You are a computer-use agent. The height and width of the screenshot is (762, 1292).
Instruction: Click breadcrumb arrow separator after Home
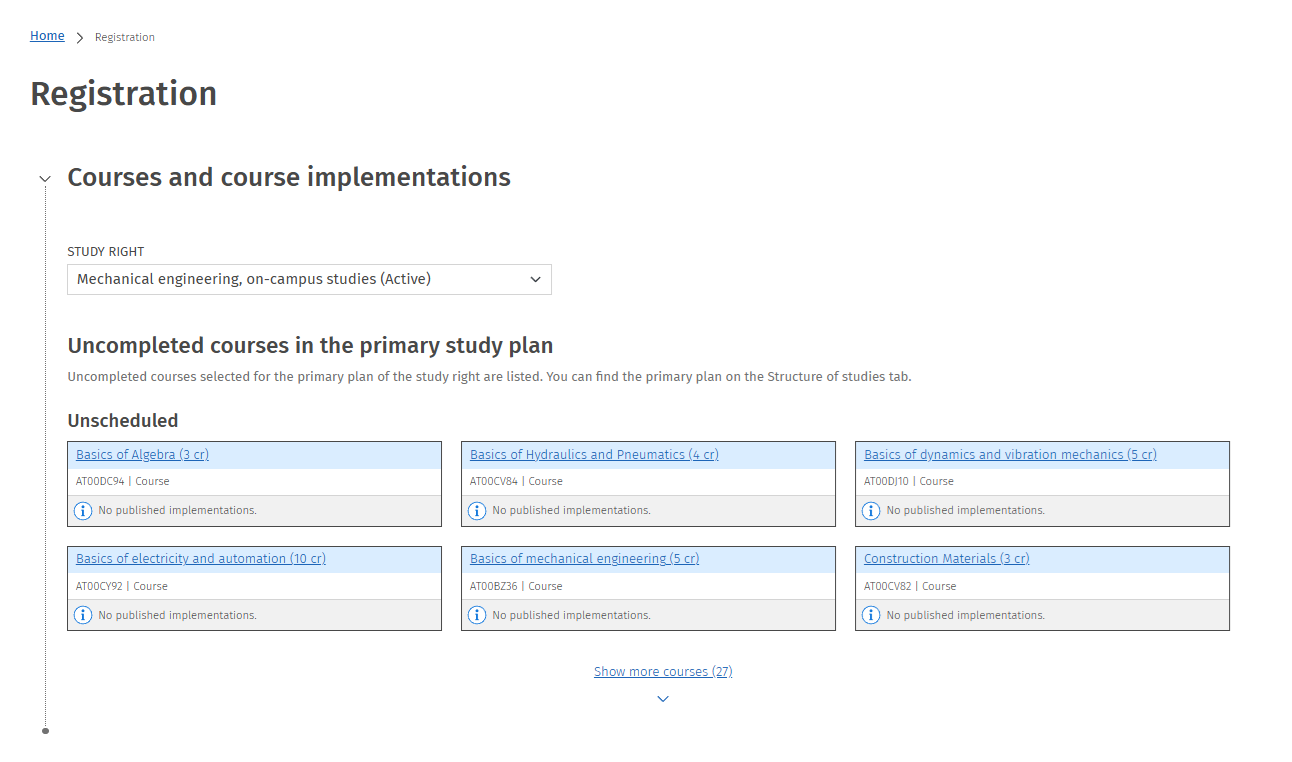(80, 38)
